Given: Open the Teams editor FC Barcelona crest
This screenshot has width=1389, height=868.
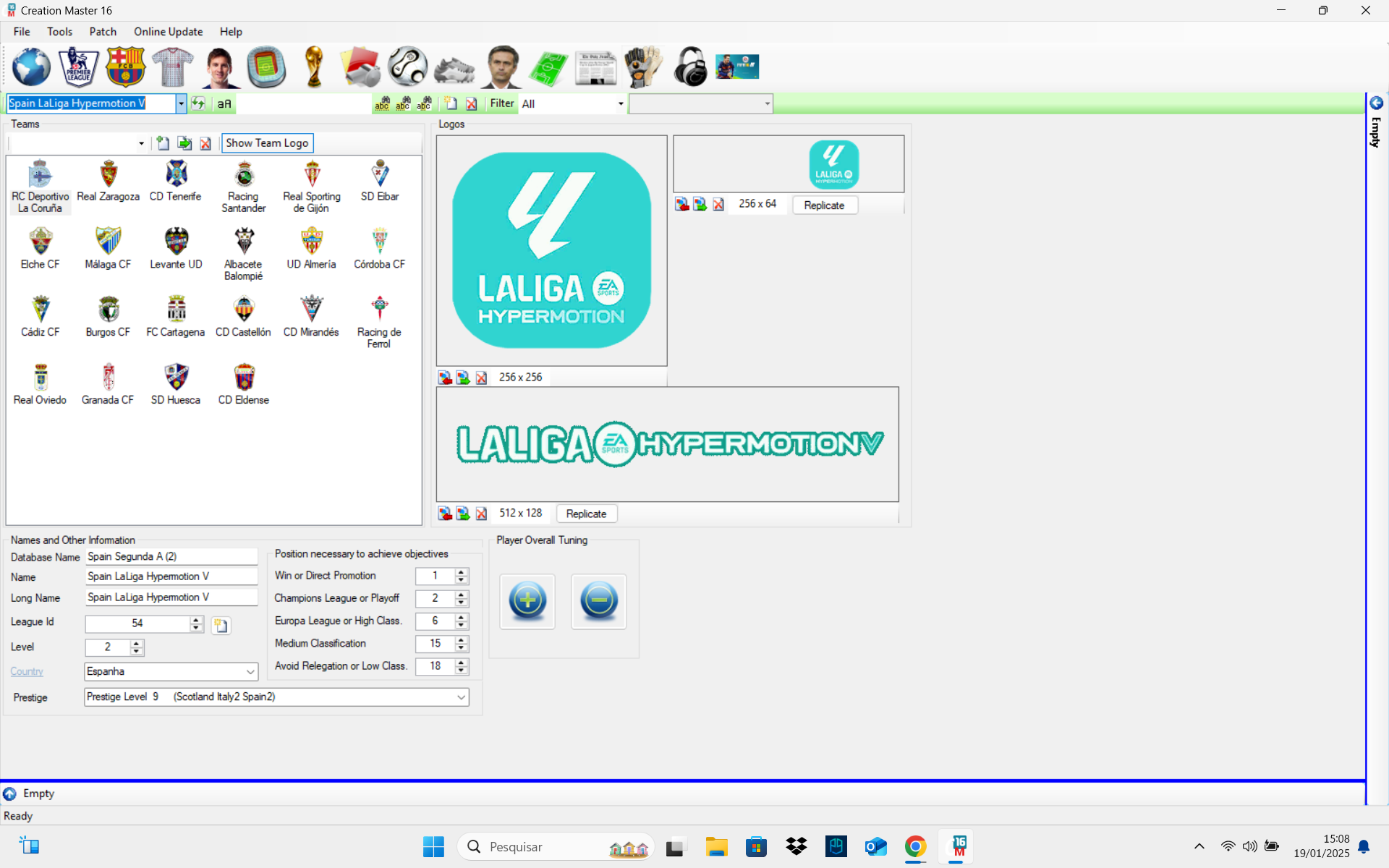Looking at the screenshot, I should point(126,67).
